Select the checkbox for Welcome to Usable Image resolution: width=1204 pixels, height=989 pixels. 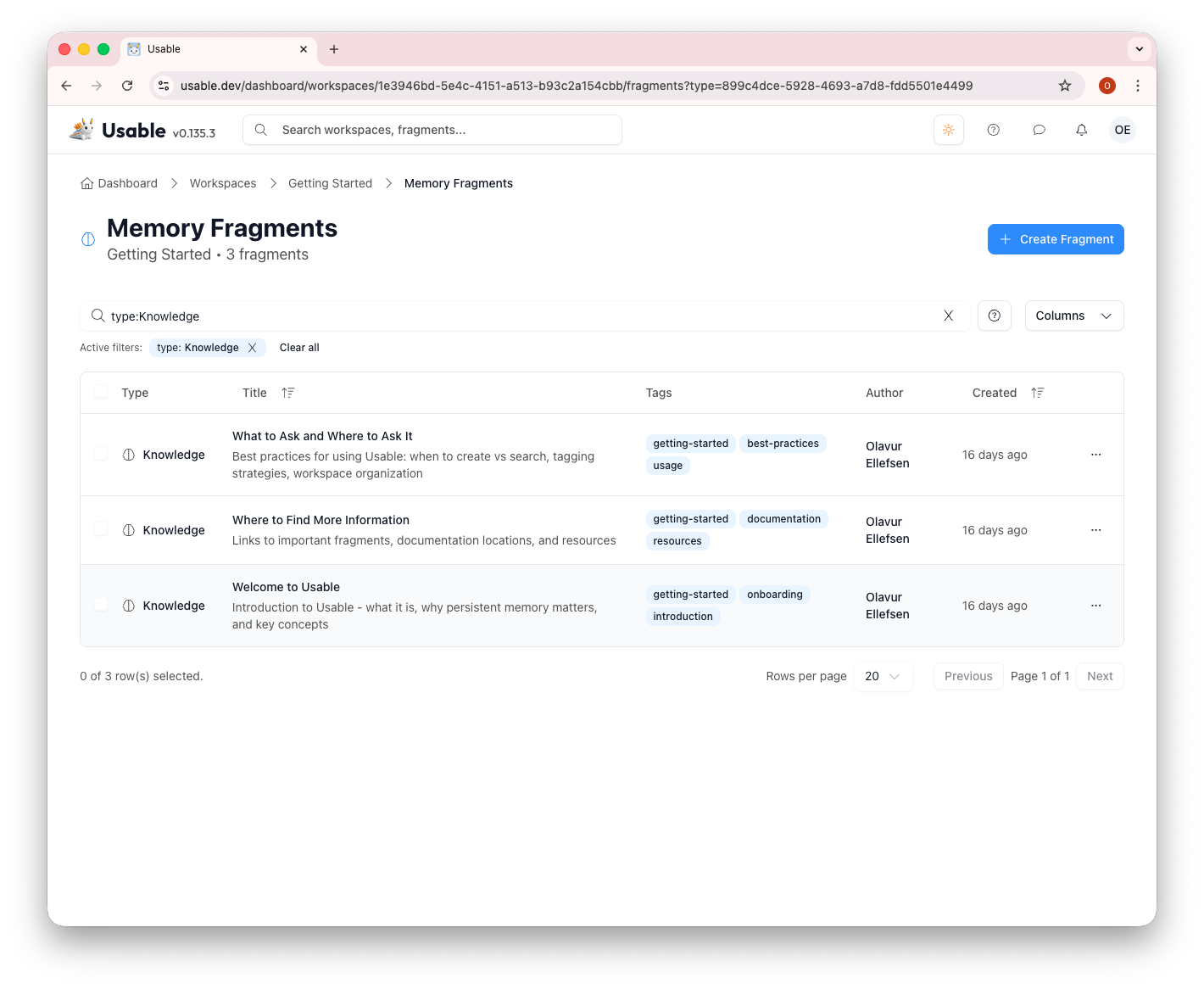tap(101, 604)
